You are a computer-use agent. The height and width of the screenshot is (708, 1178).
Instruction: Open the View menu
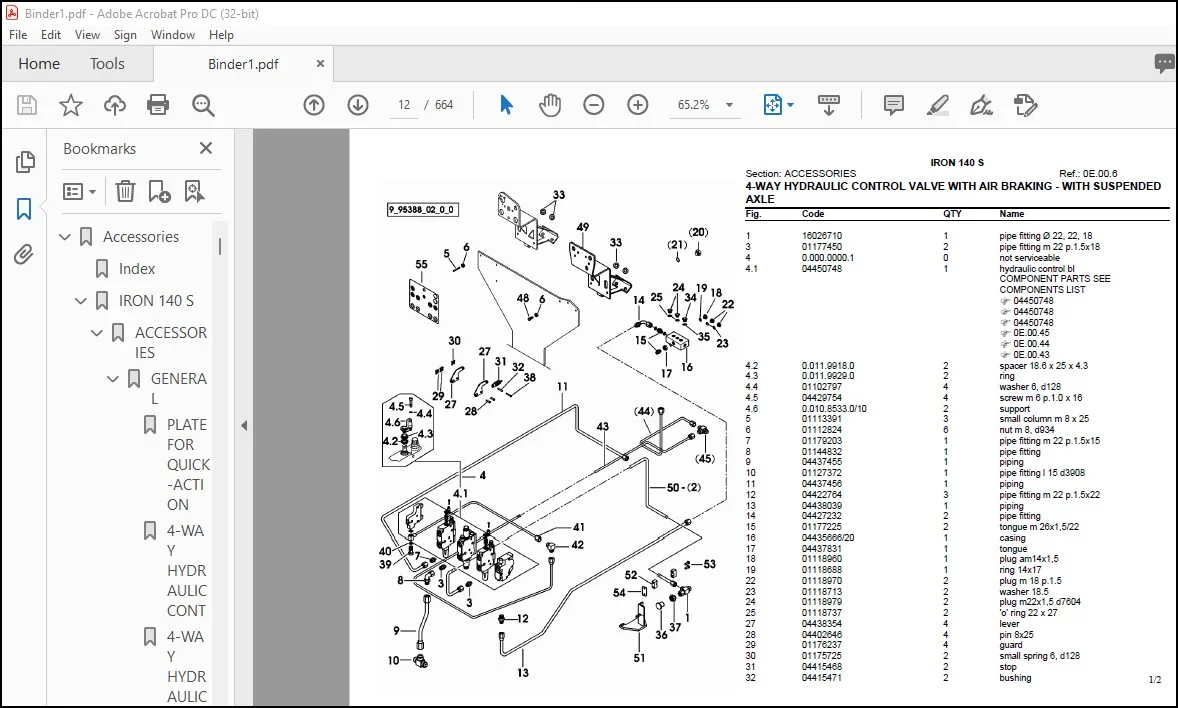click(x=87, y=35)
